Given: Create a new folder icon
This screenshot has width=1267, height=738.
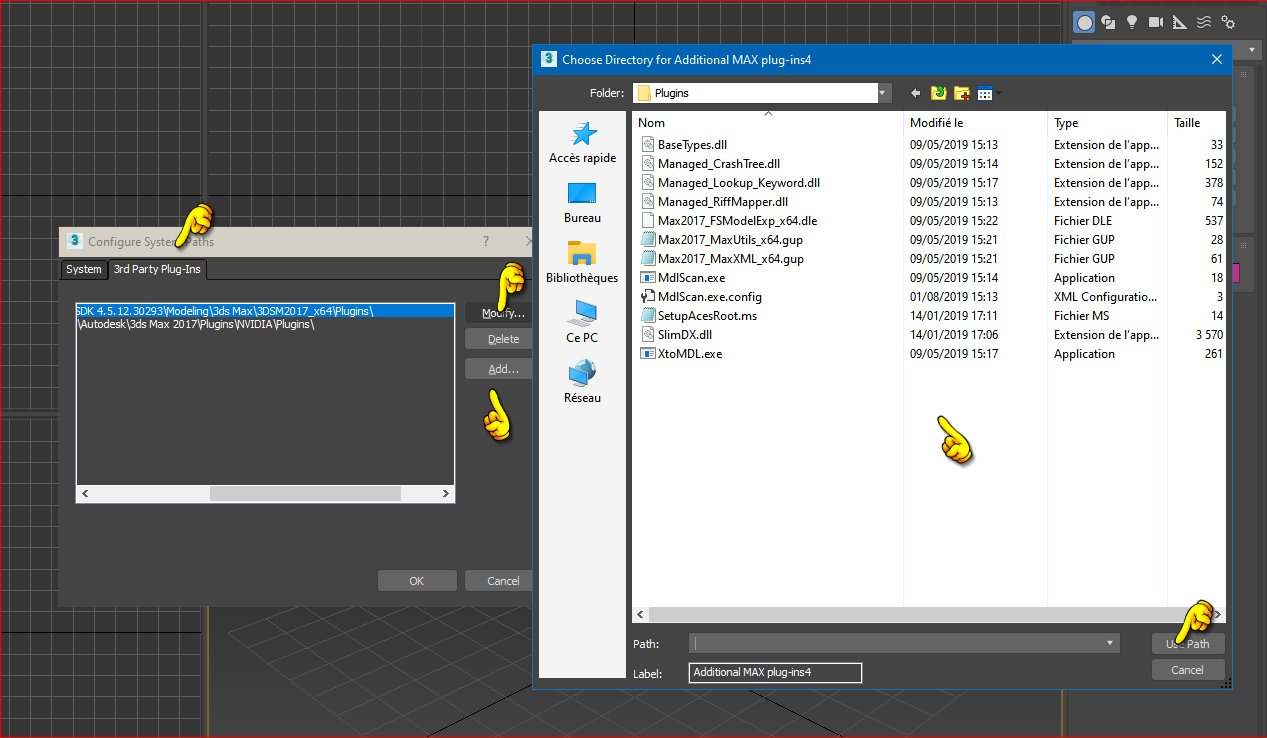Looking at the screenshot, I should (962, 93).
